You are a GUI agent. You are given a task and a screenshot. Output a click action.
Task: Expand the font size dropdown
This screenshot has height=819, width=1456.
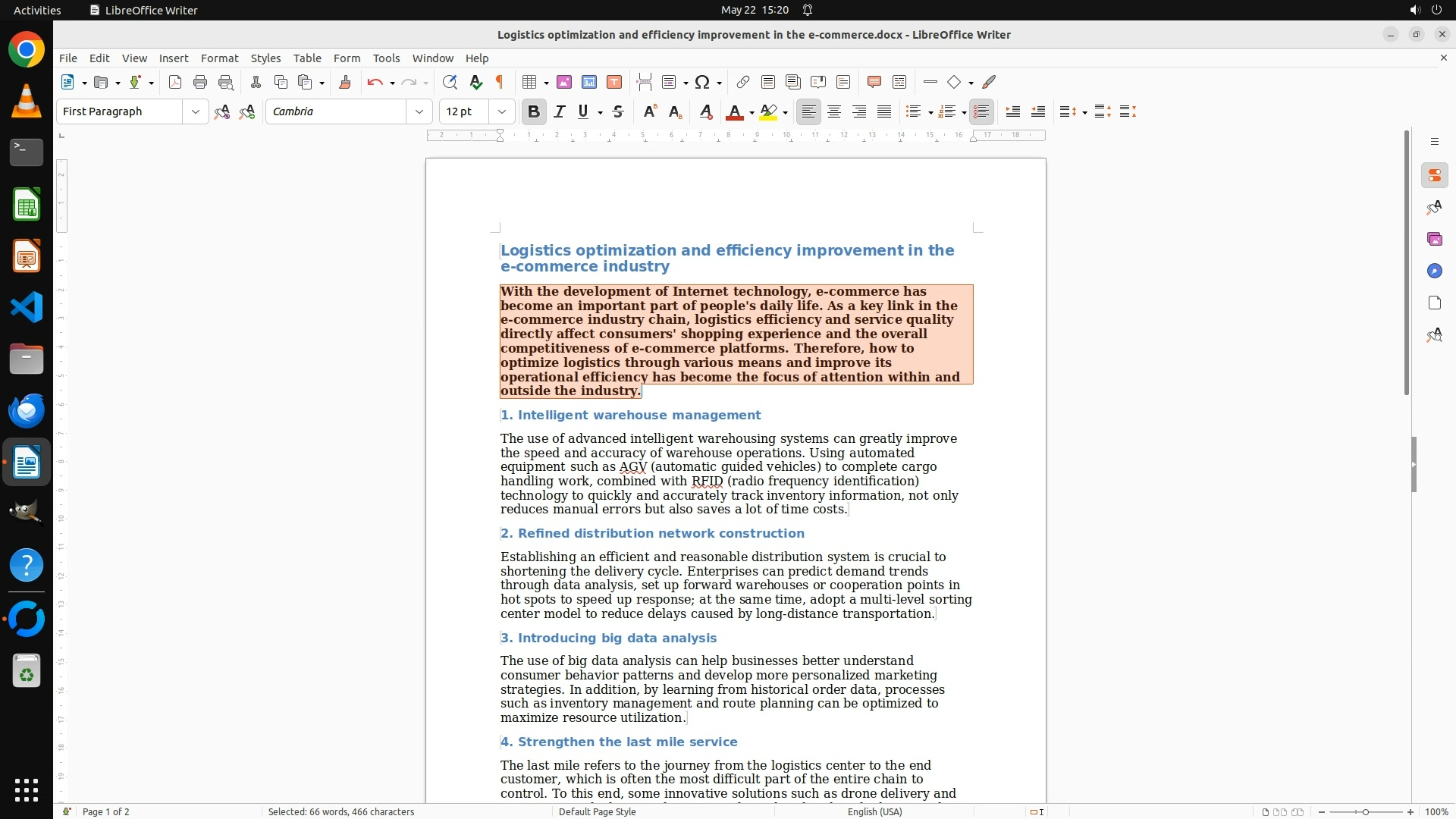click(502, 111)
